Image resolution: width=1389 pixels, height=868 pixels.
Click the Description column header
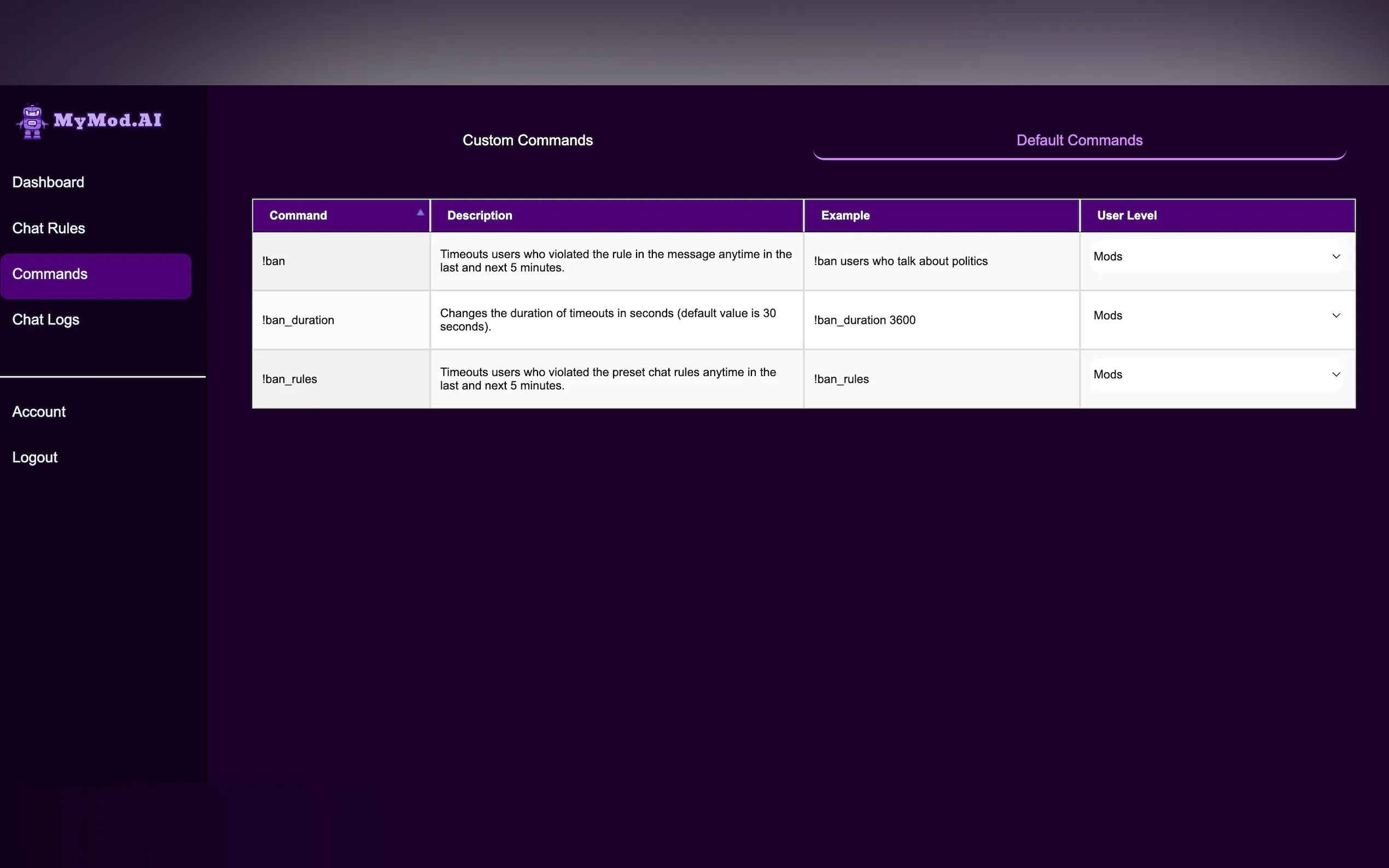pyautogui.click(x=480, y=216)
